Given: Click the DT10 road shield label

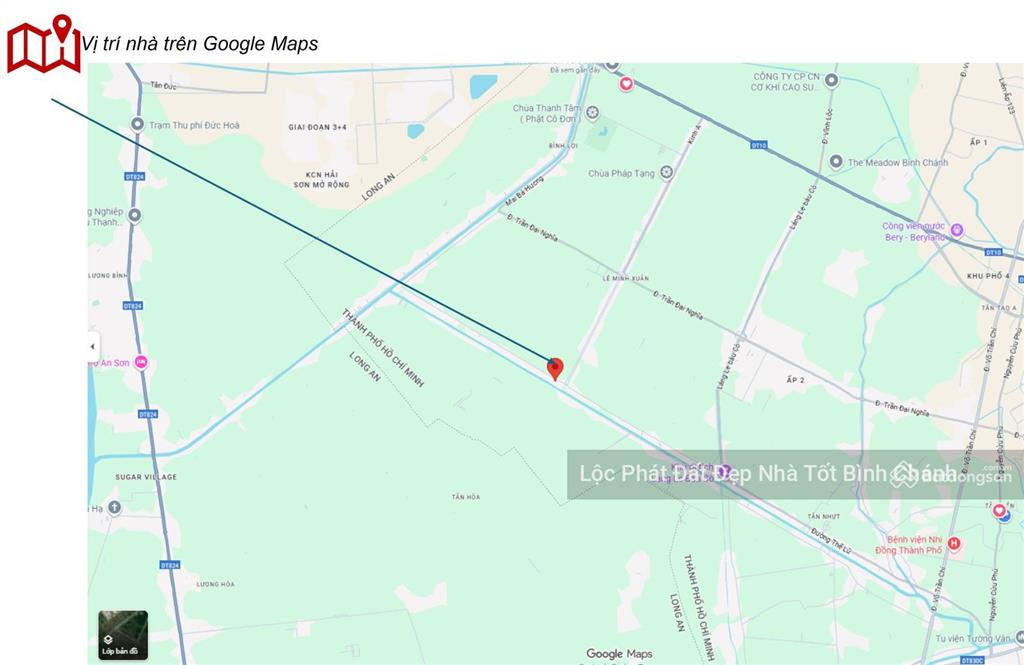Looking at the screenshot, I should [x=758, y=145].
